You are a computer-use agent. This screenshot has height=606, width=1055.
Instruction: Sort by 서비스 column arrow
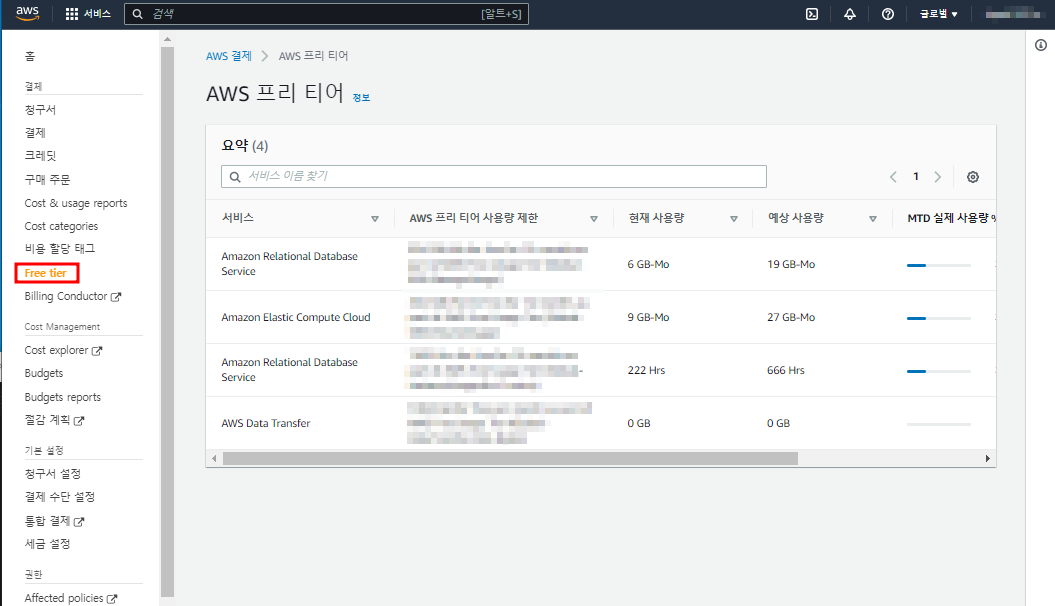pos(375,219)
